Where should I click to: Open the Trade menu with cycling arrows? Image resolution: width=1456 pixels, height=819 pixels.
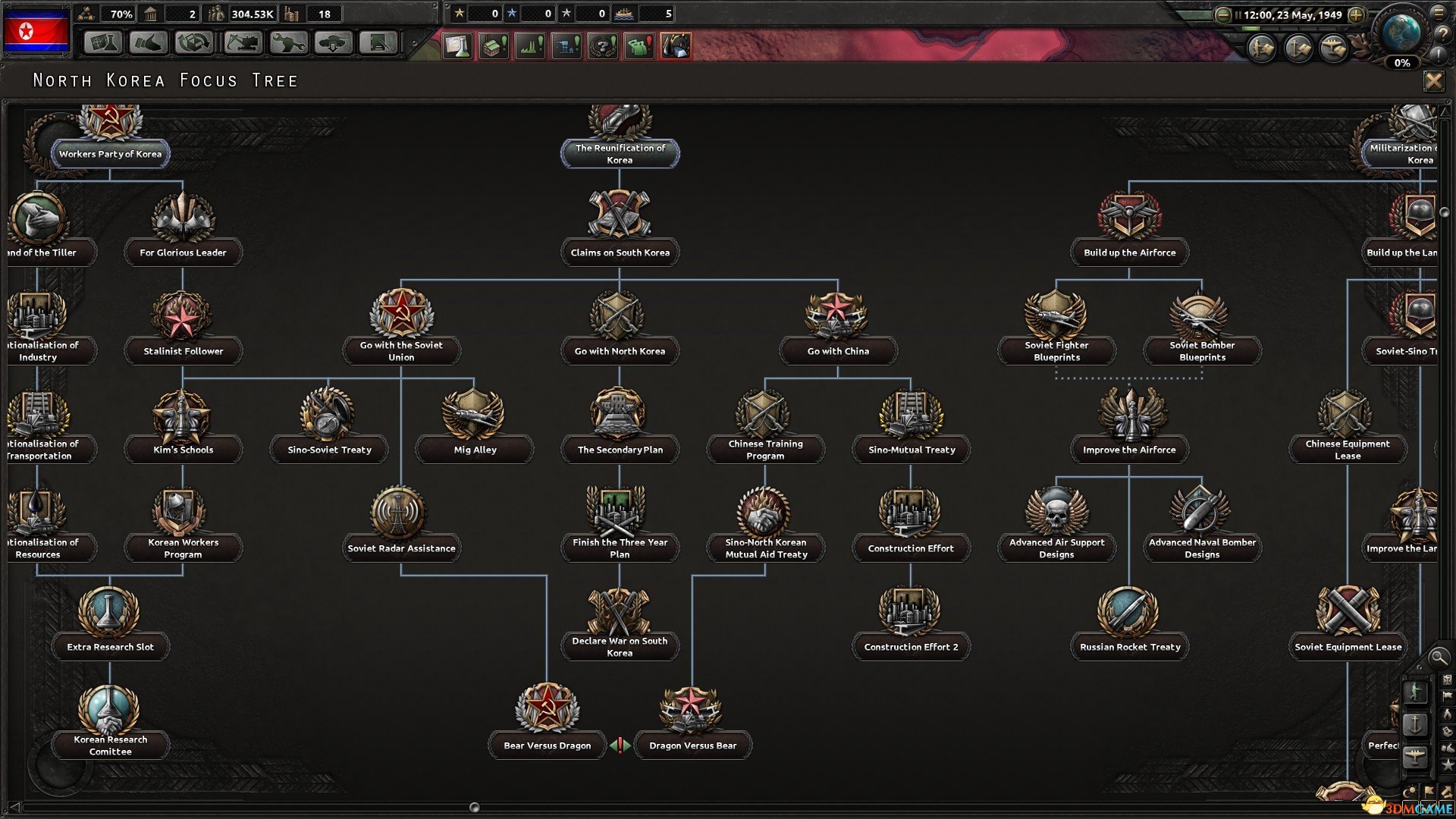click(193, 42)
